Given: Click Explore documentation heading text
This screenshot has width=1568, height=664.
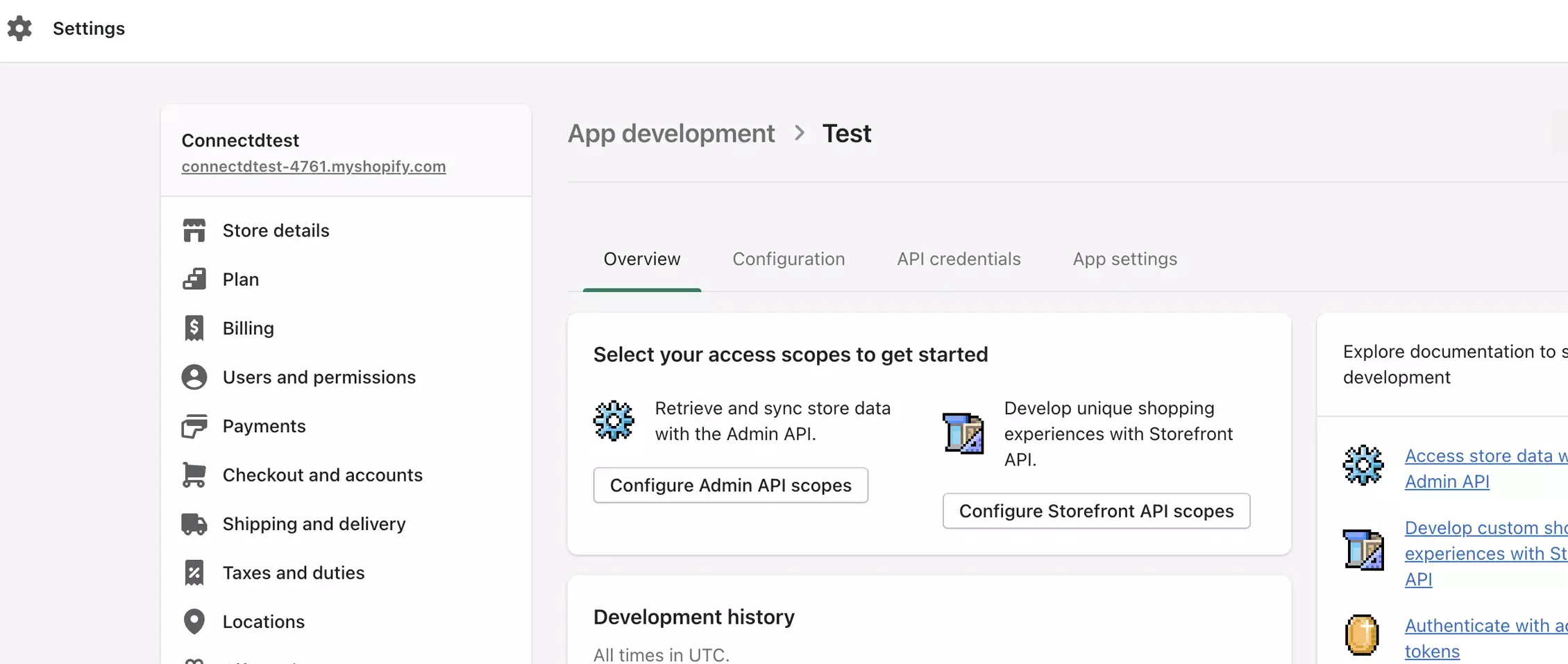Looking at the screenshot, I should pyautogui.click(x=1455, y=364).
